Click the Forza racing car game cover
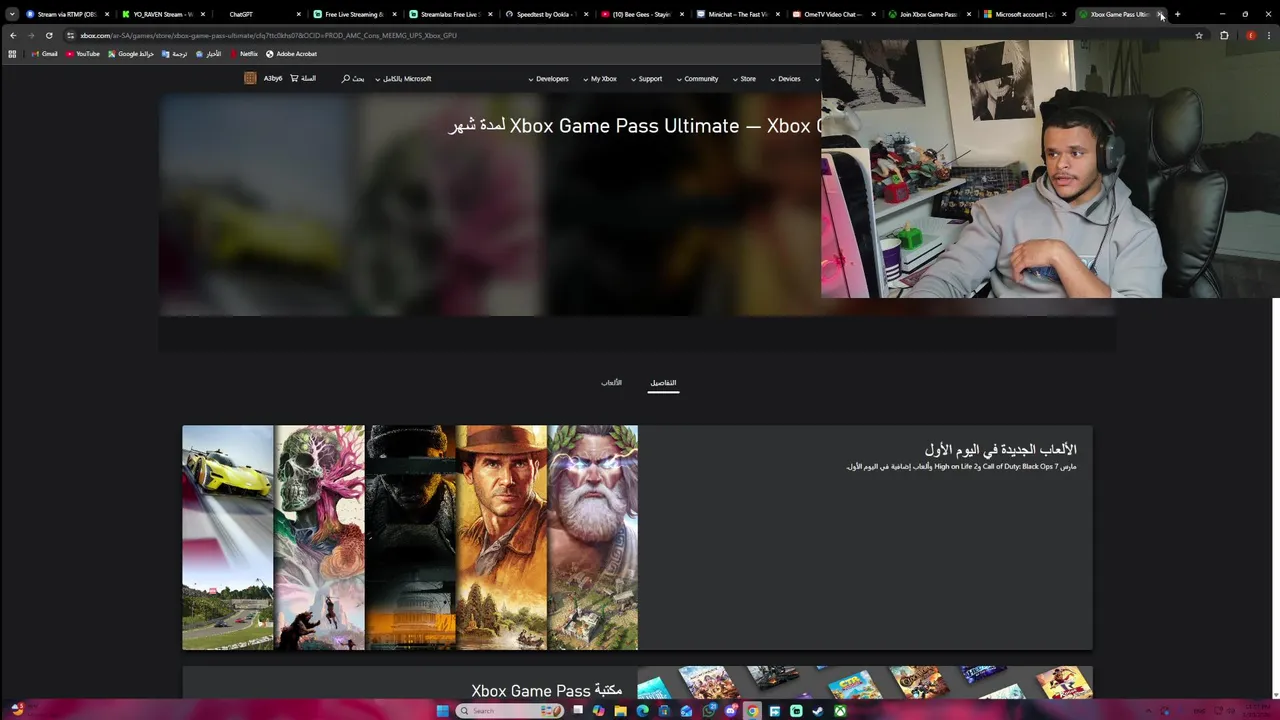 [x=228, y=537]
